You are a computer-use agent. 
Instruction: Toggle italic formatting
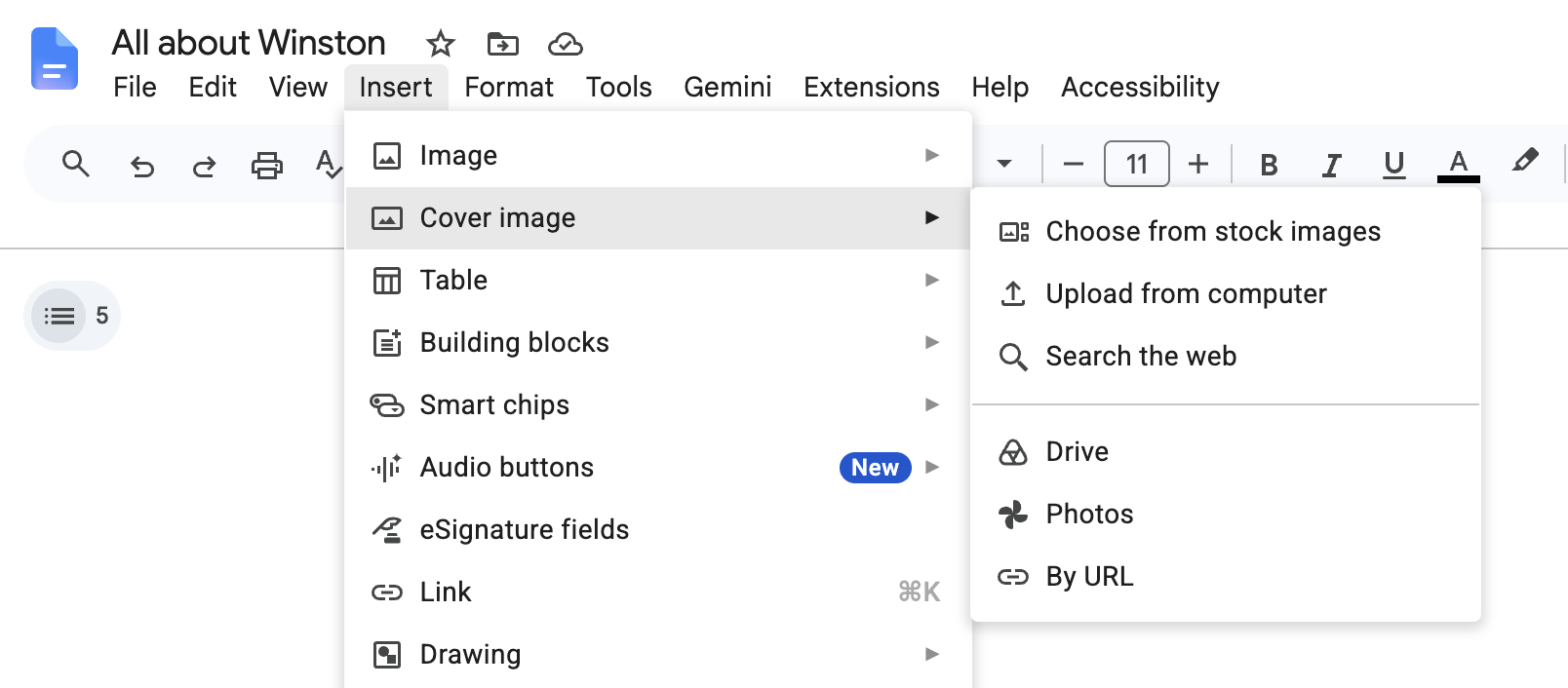click(1331, 165)
